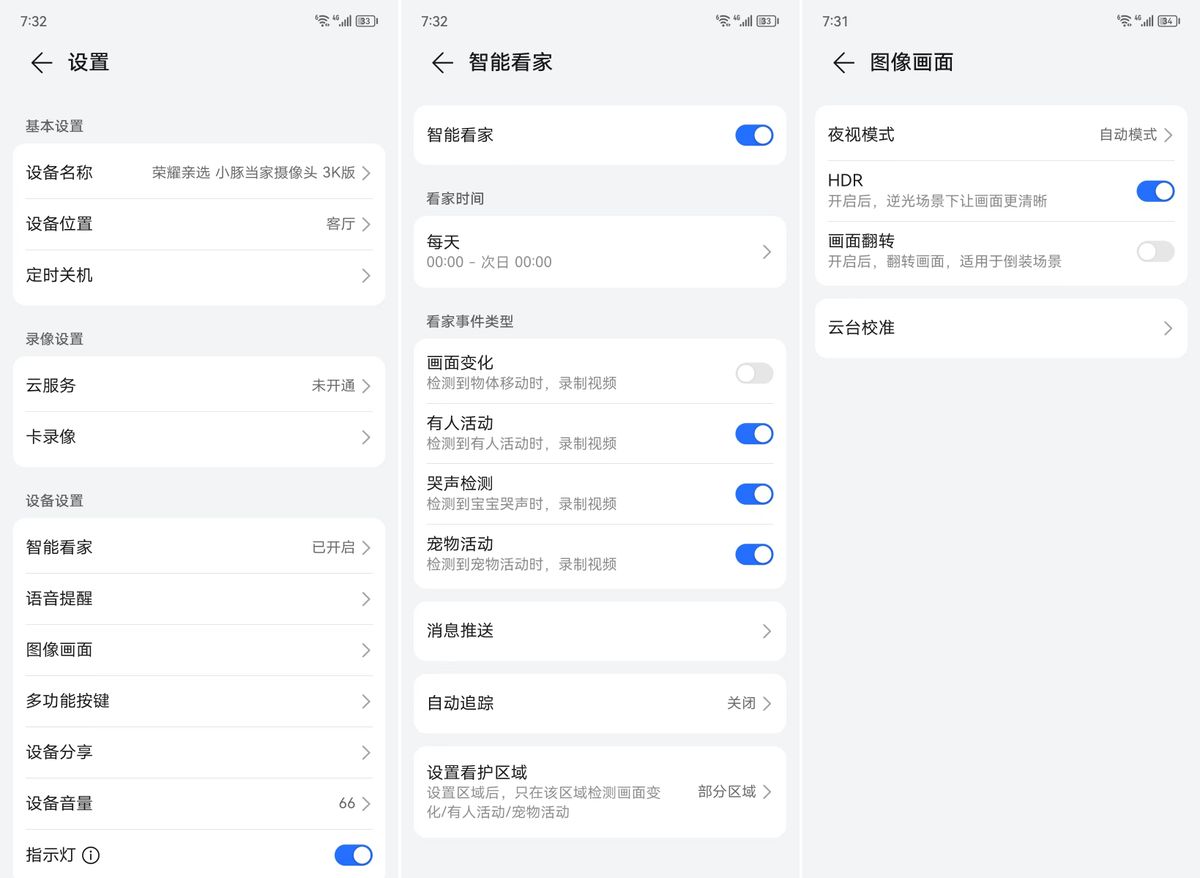Tap the info icon next to 指示灯
This screenshot has height=878, width=1200.
91,855
